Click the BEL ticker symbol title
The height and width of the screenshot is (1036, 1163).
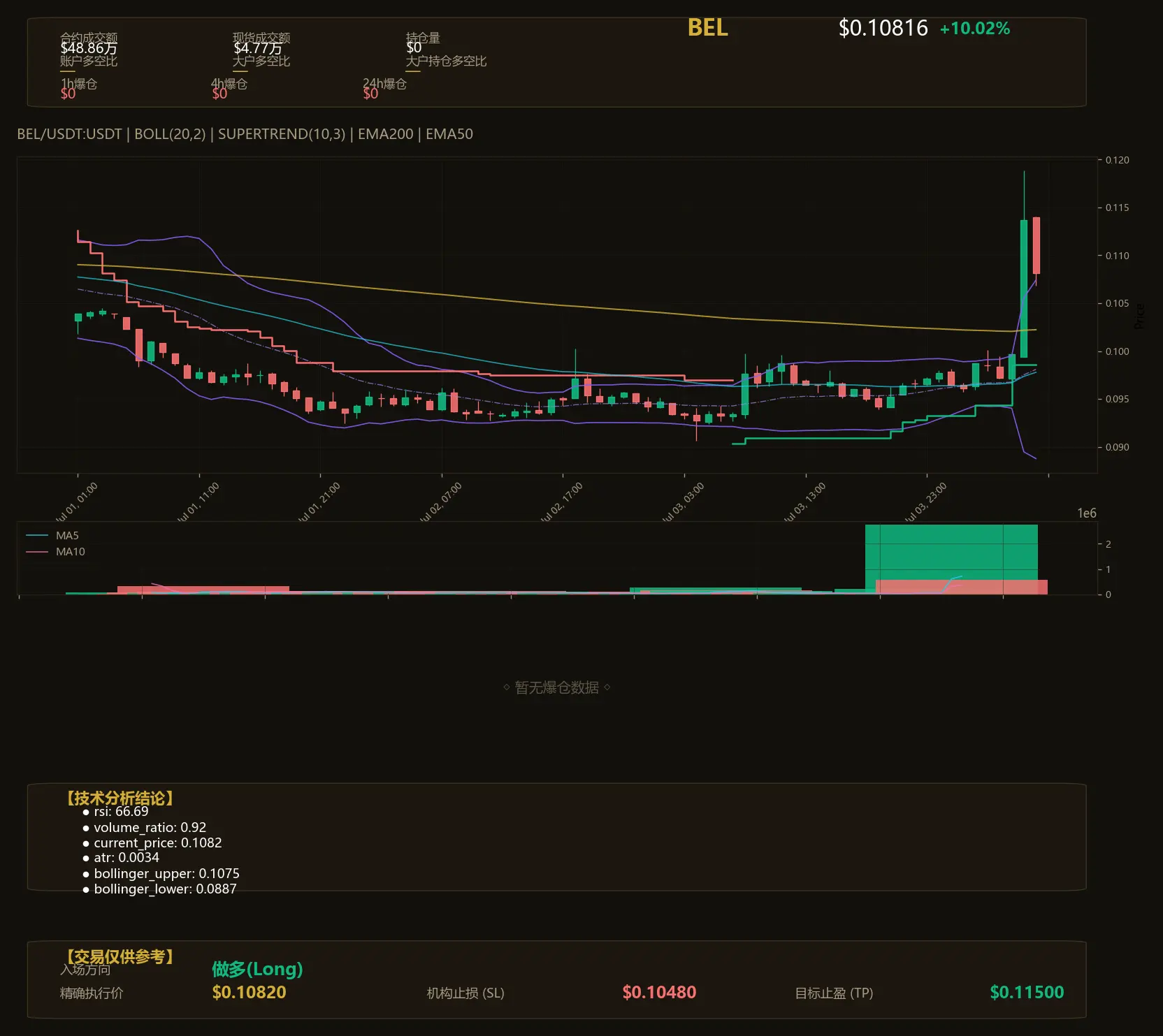707,28
